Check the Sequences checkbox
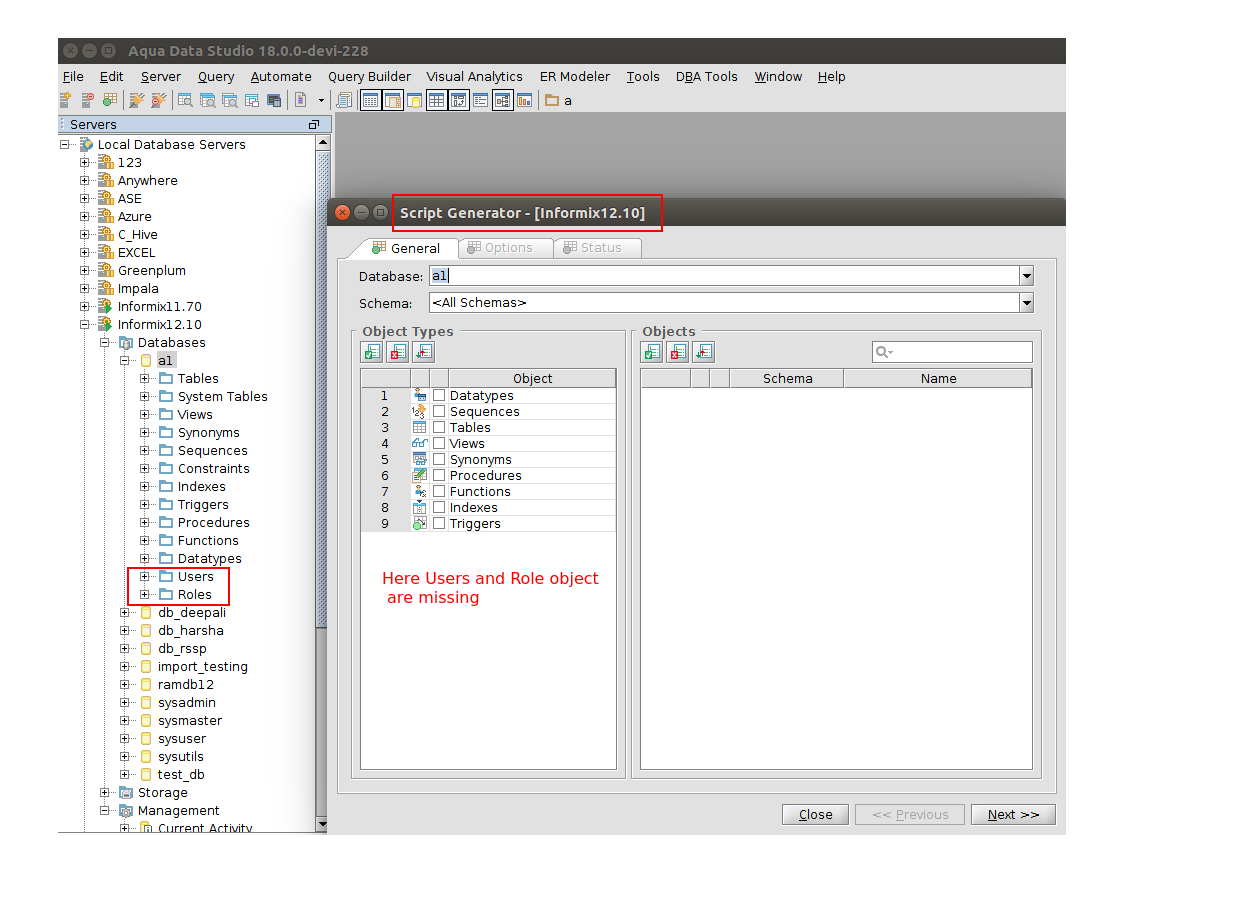This screenshot has height=918, width=1252. coord(439,411)
